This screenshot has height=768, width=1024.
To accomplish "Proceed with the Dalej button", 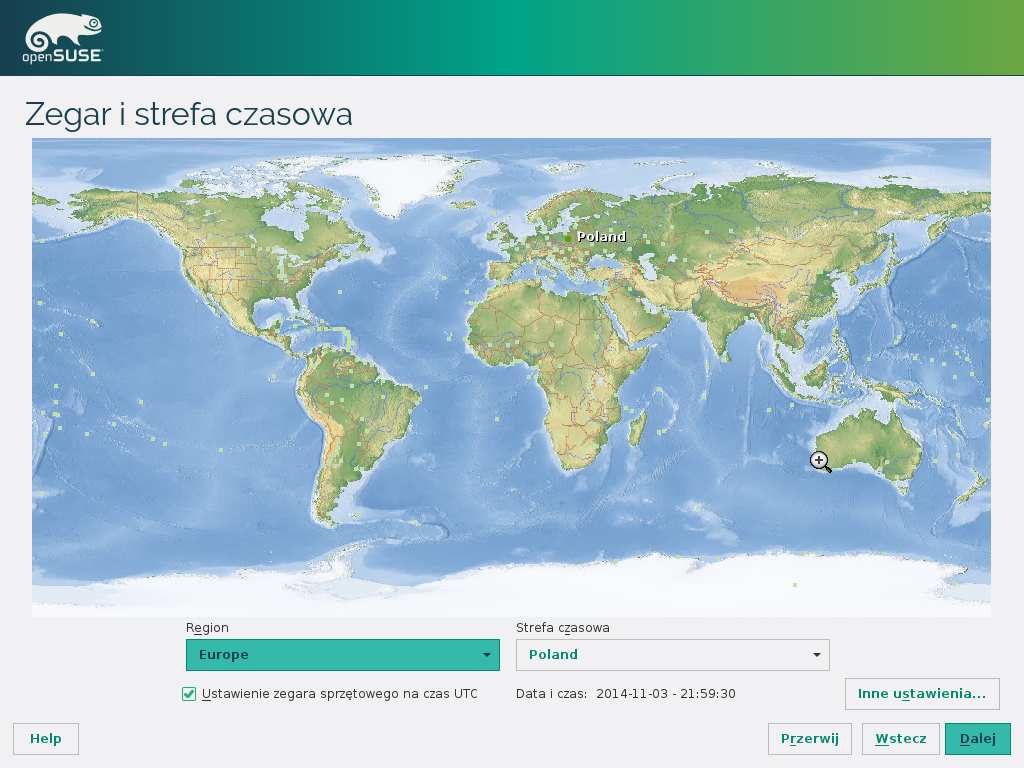I will point(977,739).
